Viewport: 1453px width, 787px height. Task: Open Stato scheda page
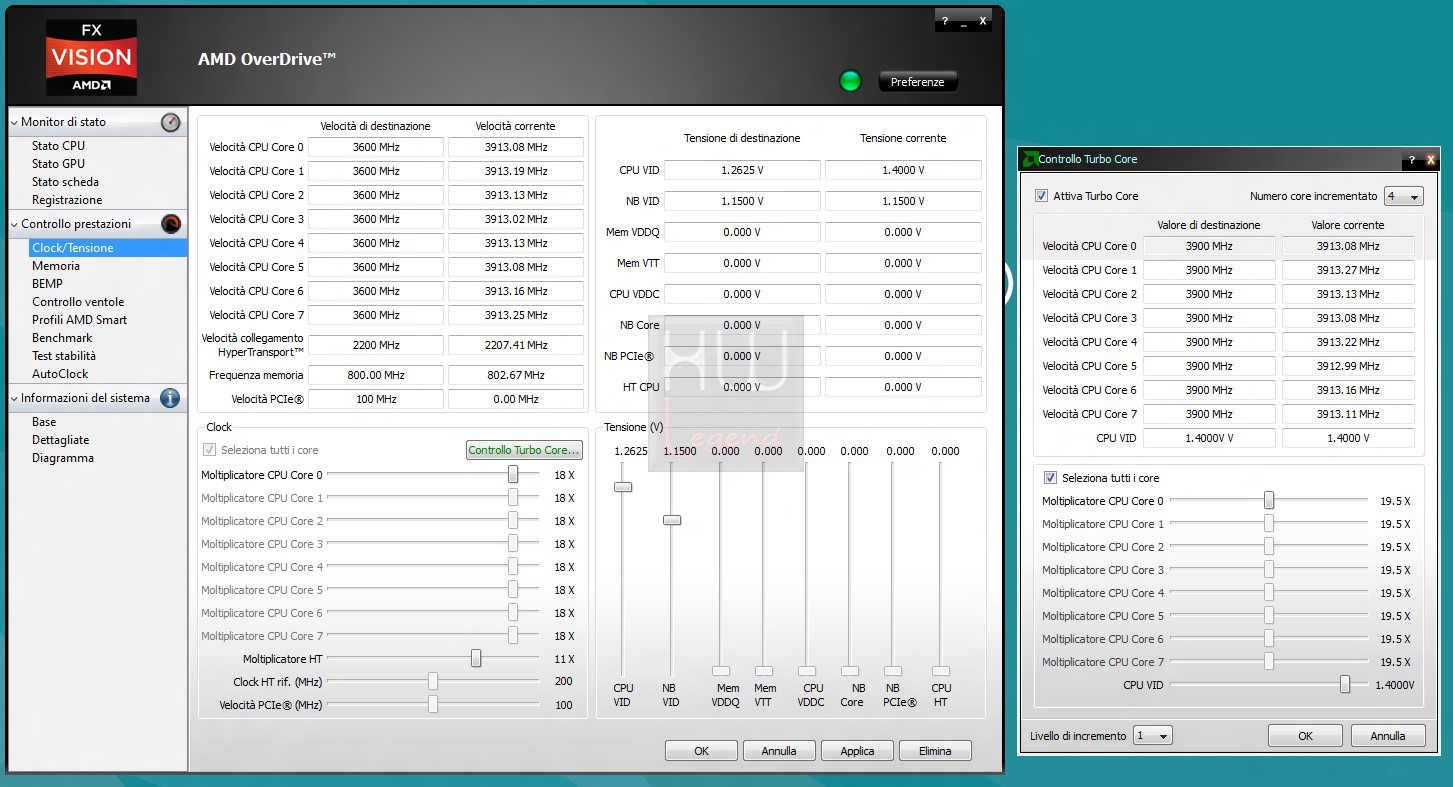click(65, 182)
